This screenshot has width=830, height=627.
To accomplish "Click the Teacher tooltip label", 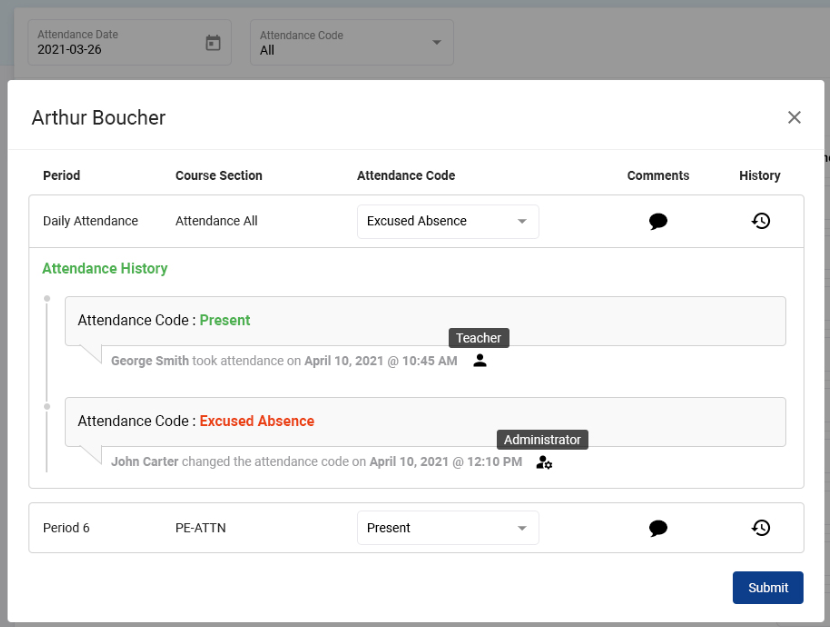I will click(x=478, y=338).
